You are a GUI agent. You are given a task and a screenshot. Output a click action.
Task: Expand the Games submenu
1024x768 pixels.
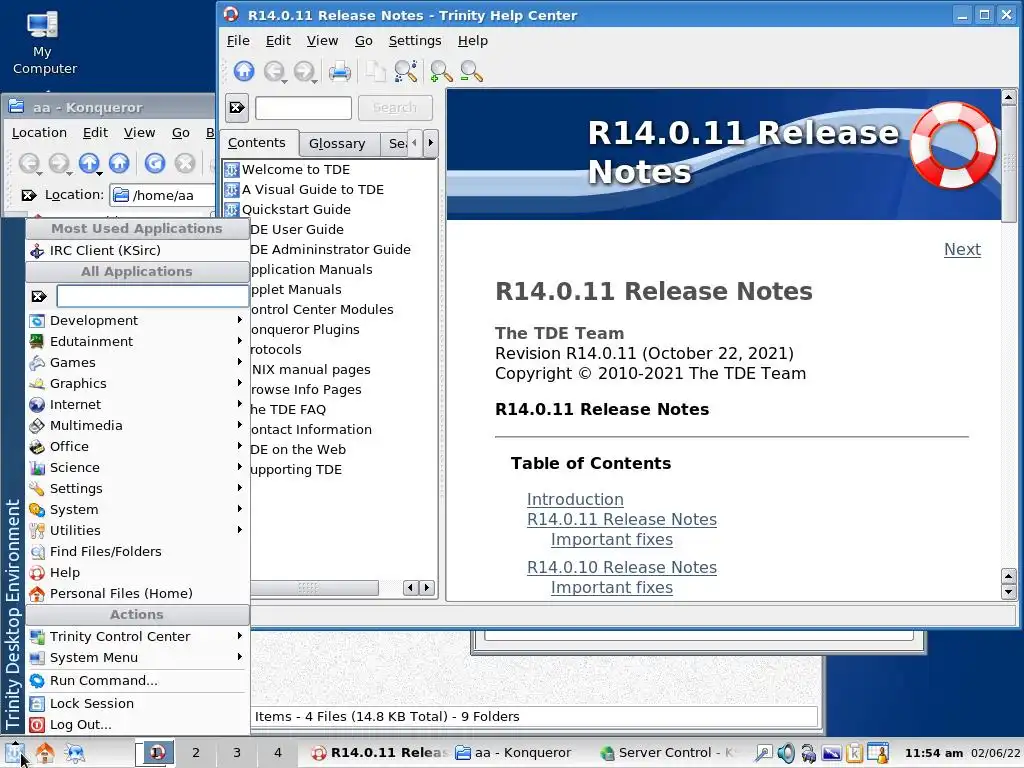(x=137, y=362)
